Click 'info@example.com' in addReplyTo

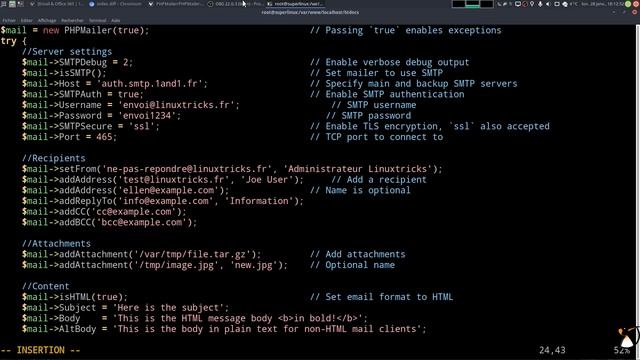[x=166, y=201]
